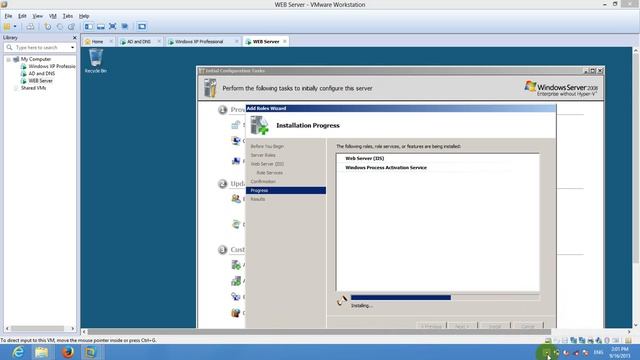Toggle Unity mode in the toolbar
640x360 pixels.
coord(125,27)
